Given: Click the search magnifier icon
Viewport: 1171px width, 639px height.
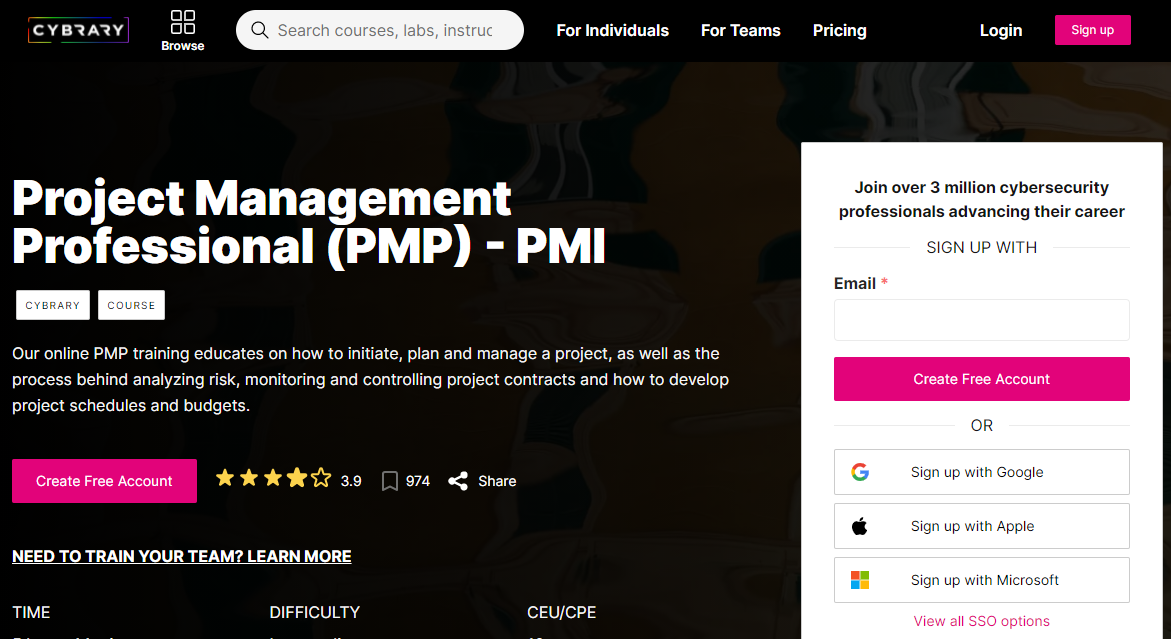Looking at the screenshot, I should 260,30.
